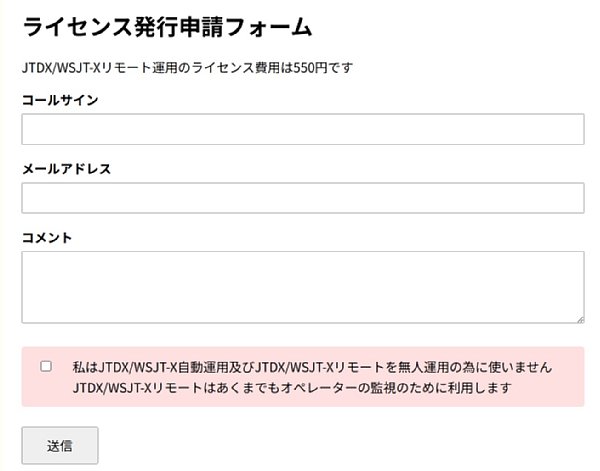This screenshot has height=471, width=600.
Task: Click inside the コメント text area
Action: (x=302, y=286)
